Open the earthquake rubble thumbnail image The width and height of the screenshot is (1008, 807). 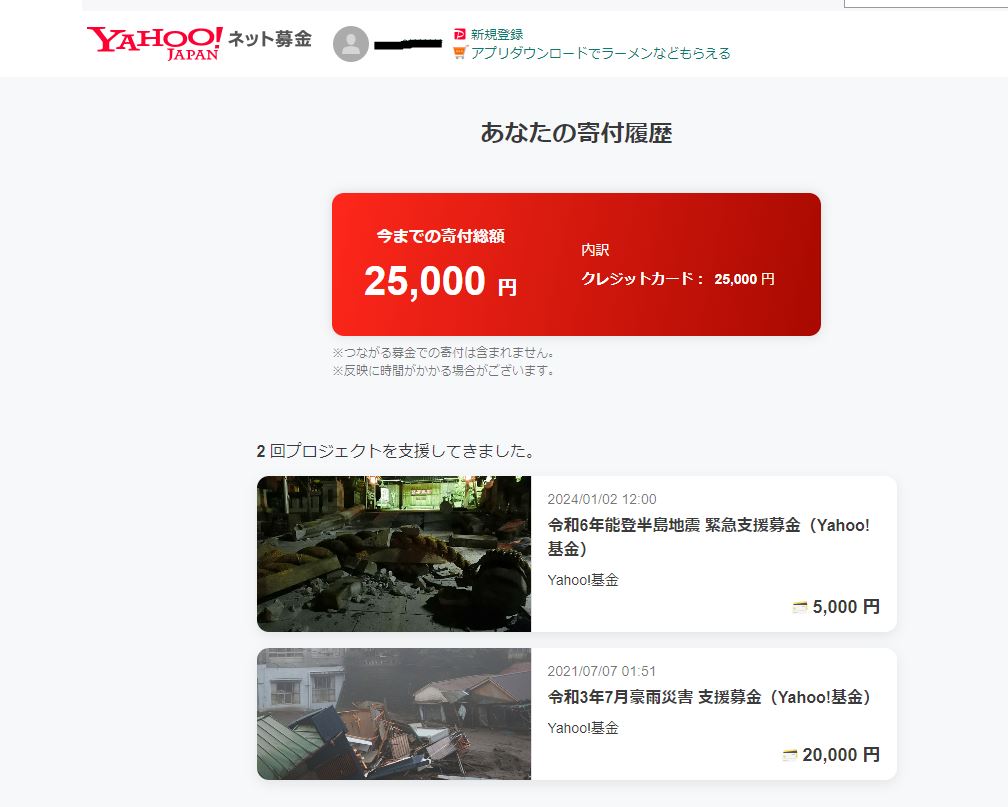(x=394, y=554)
